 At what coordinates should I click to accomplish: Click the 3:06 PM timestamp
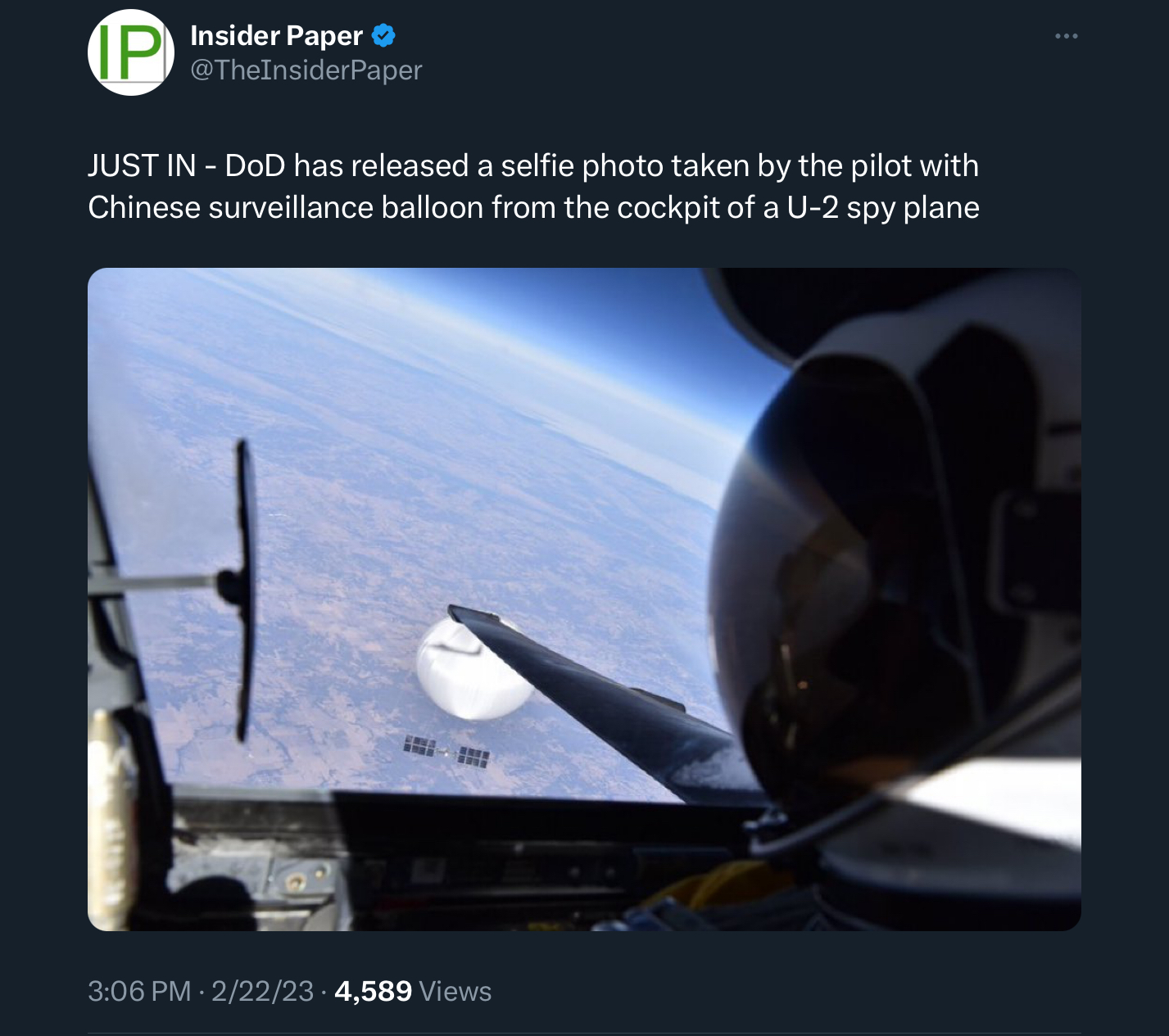(139, 991)
